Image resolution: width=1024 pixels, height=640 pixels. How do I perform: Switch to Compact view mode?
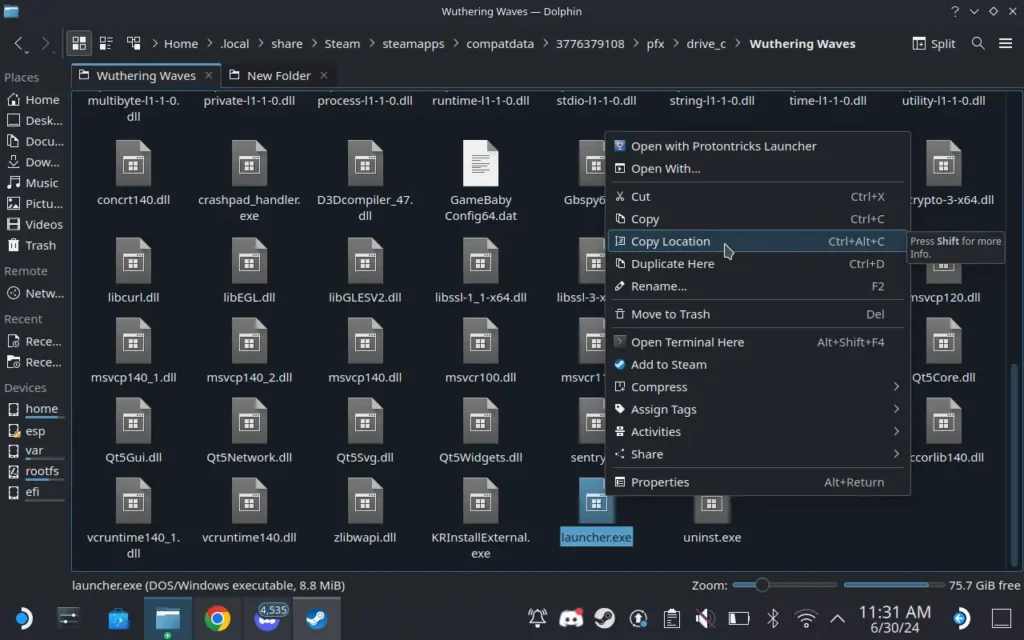106,44
